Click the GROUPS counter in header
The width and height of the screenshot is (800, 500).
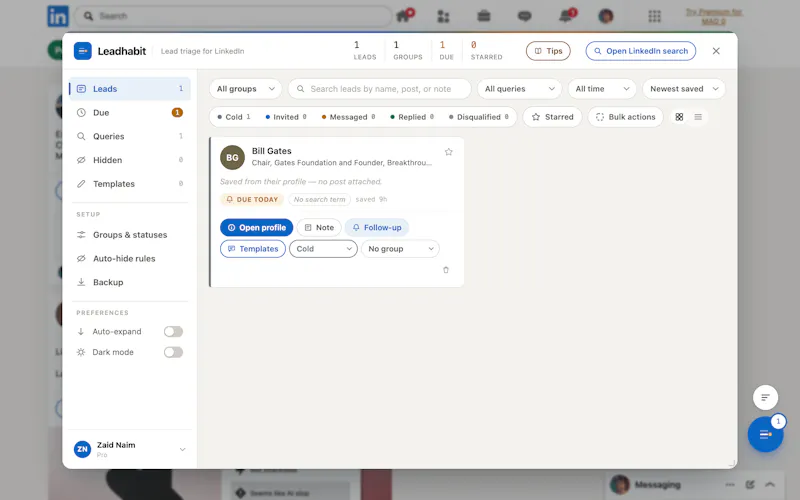pyautogui.click(x=408, y=51)
